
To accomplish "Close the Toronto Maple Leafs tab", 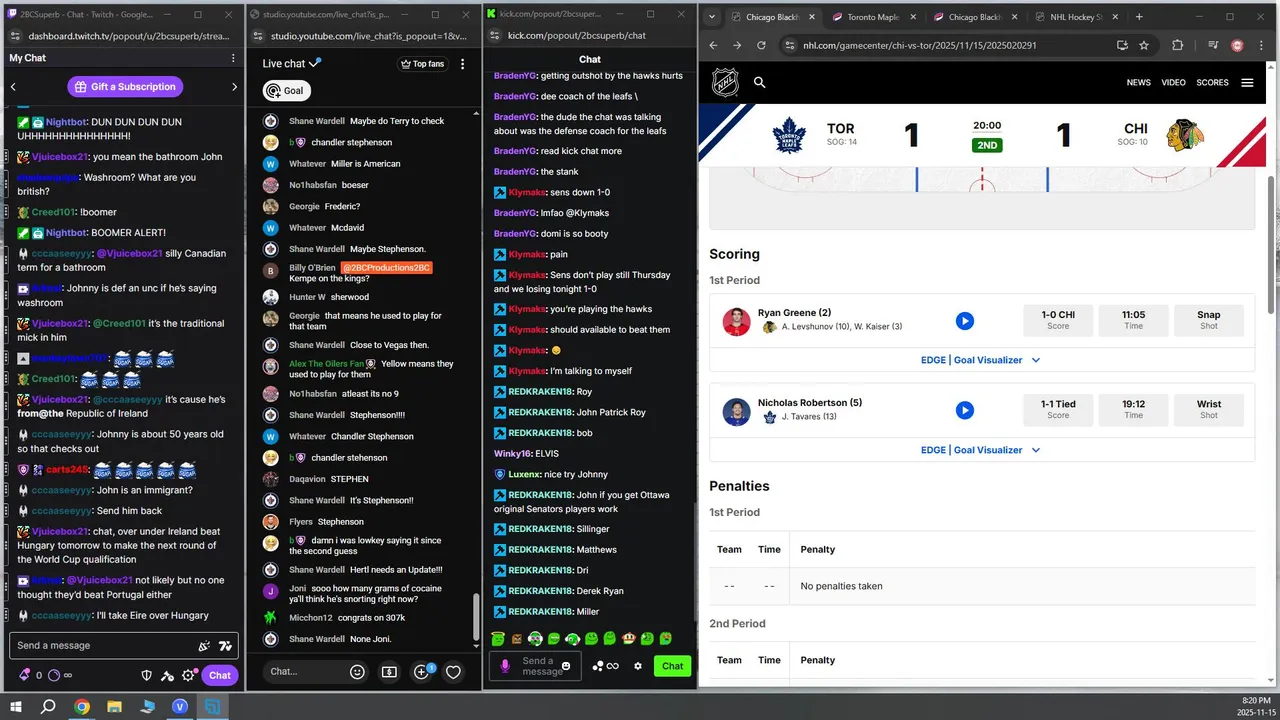I will (x=914, y=17).
